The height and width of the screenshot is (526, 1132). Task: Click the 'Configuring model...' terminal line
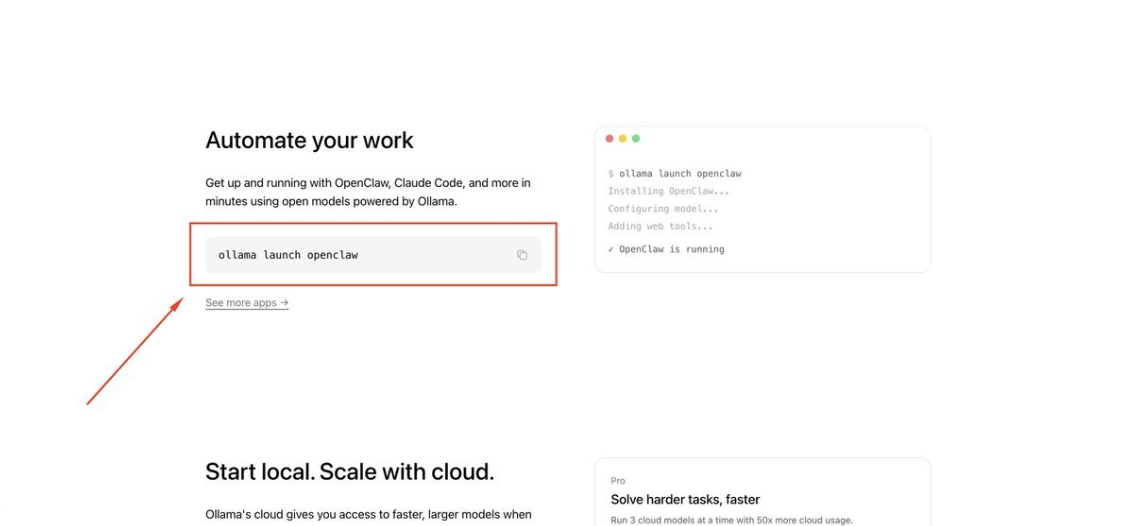(663, 209)
